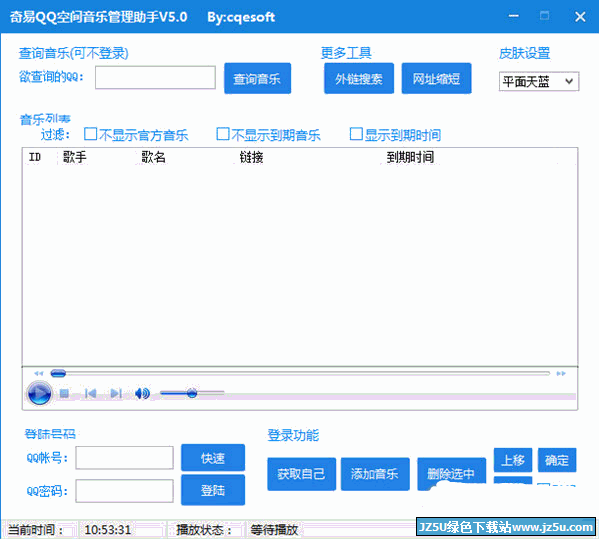Focus the 欲查询的QQ input field

[x=155, y=78]
